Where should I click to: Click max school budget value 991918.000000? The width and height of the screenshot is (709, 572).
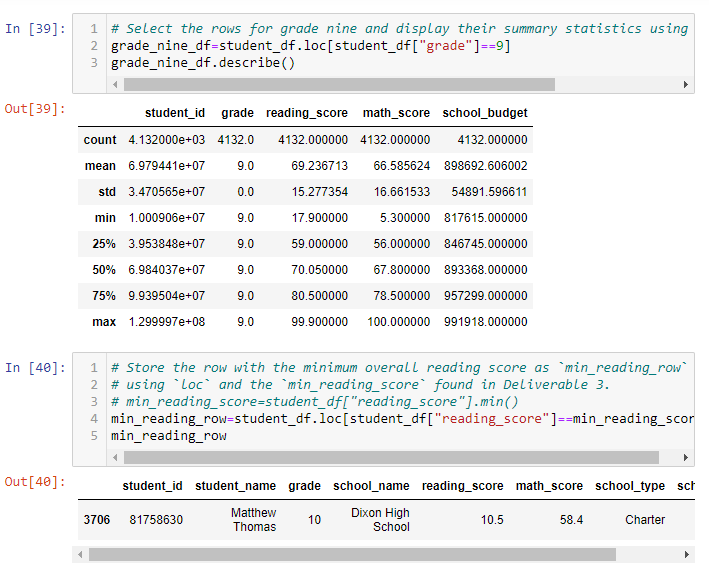tap(486, 322)
